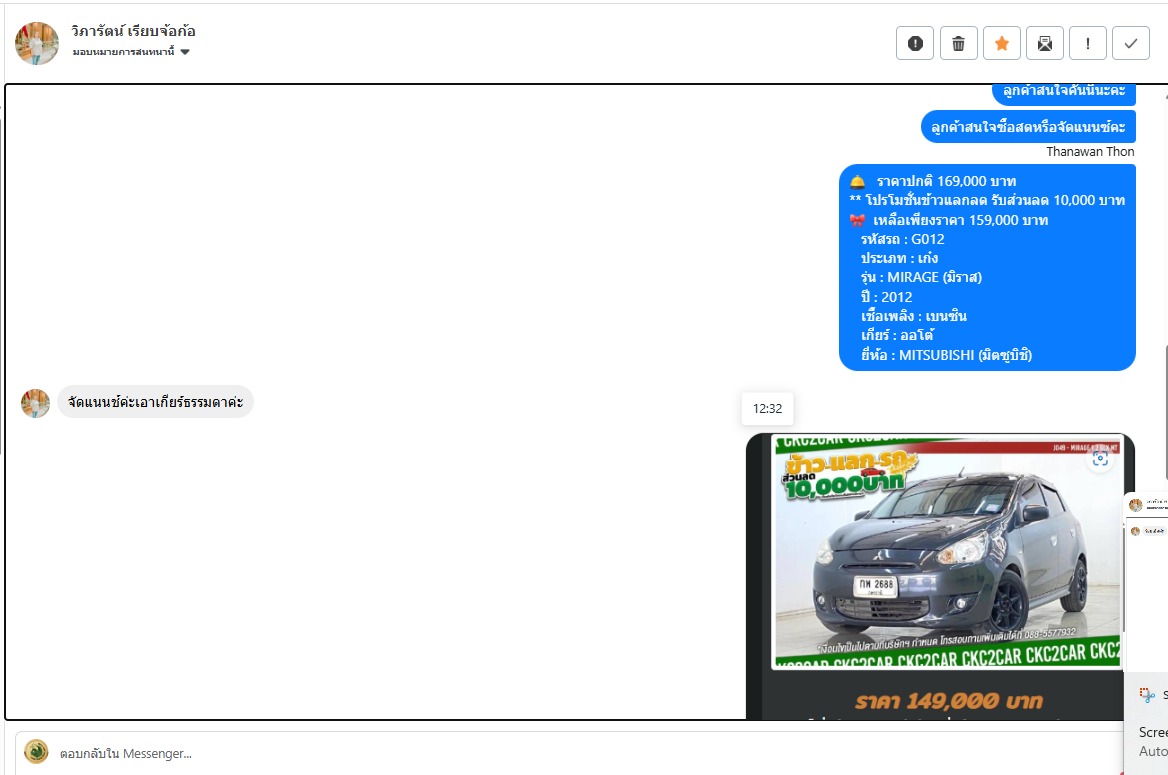Viewport: 1168px width, 775px height.
Task: Select the MIRAGE price details message bubble
Action: (987, 268)
